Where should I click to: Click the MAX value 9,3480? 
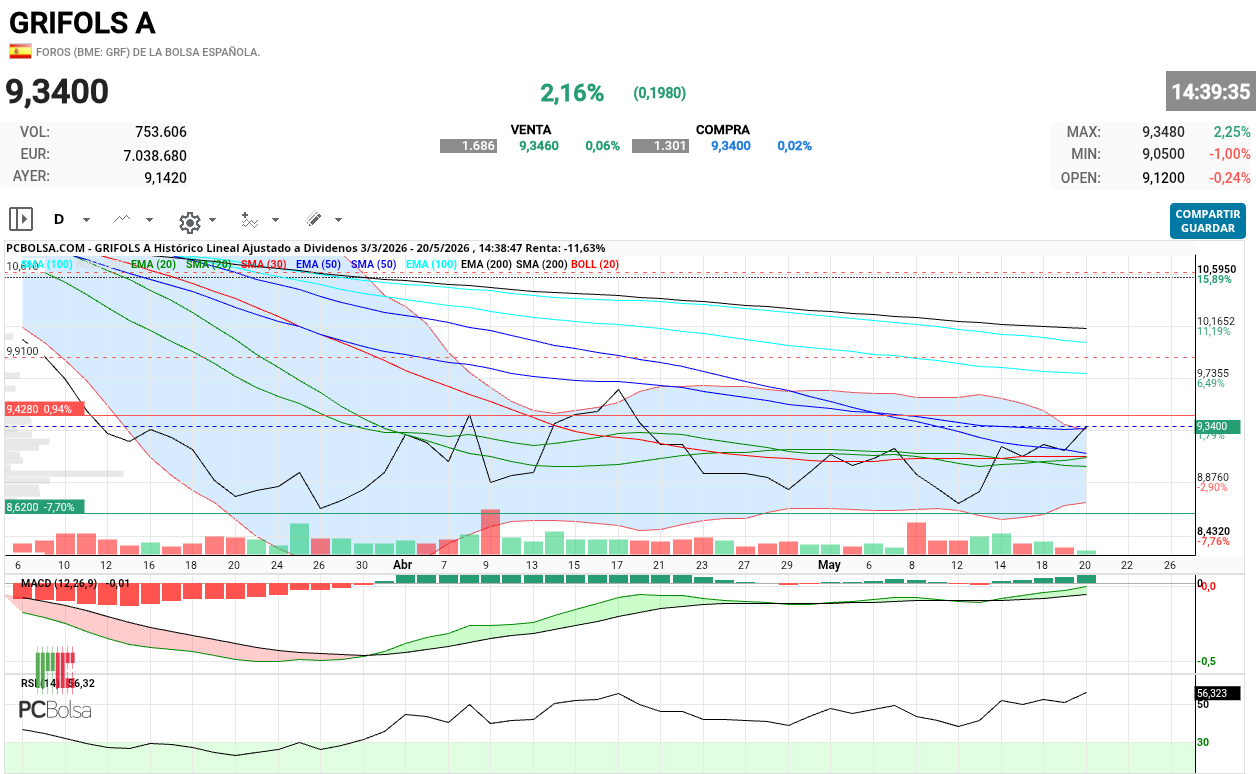pyautogui.click(x=1163, y=132)
